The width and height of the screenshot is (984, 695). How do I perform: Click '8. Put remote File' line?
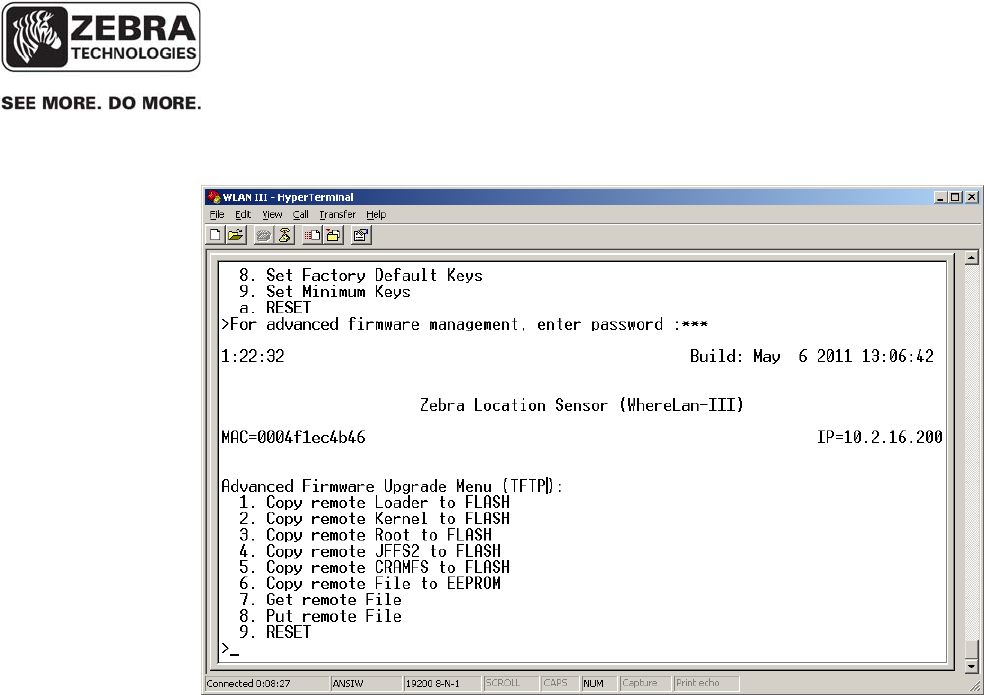pyautogui.click(x=320, y=617)
